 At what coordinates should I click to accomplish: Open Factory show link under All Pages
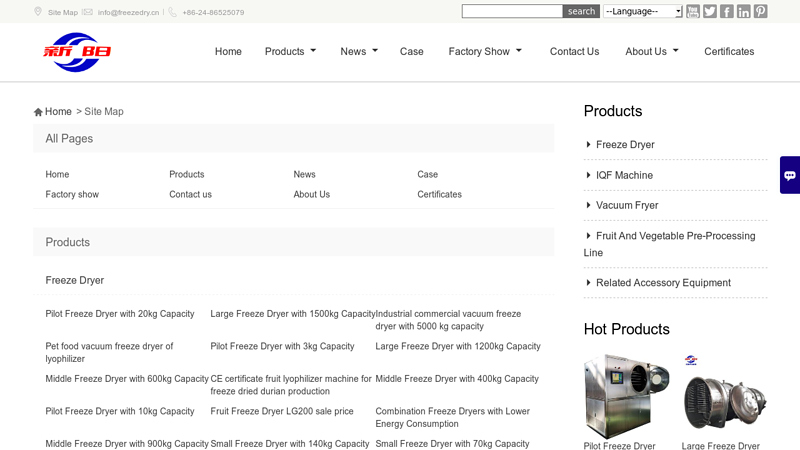tap(72, 194)
